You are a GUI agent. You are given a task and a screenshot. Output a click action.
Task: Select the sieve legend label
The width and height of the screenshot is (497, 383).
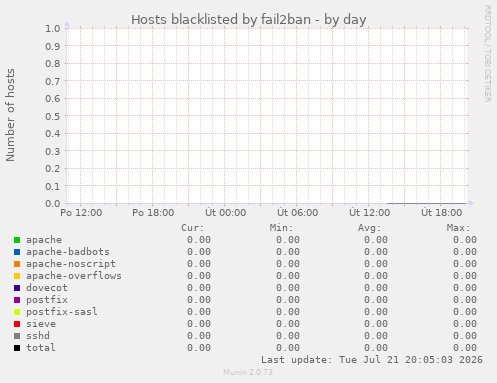click(41, 324)
